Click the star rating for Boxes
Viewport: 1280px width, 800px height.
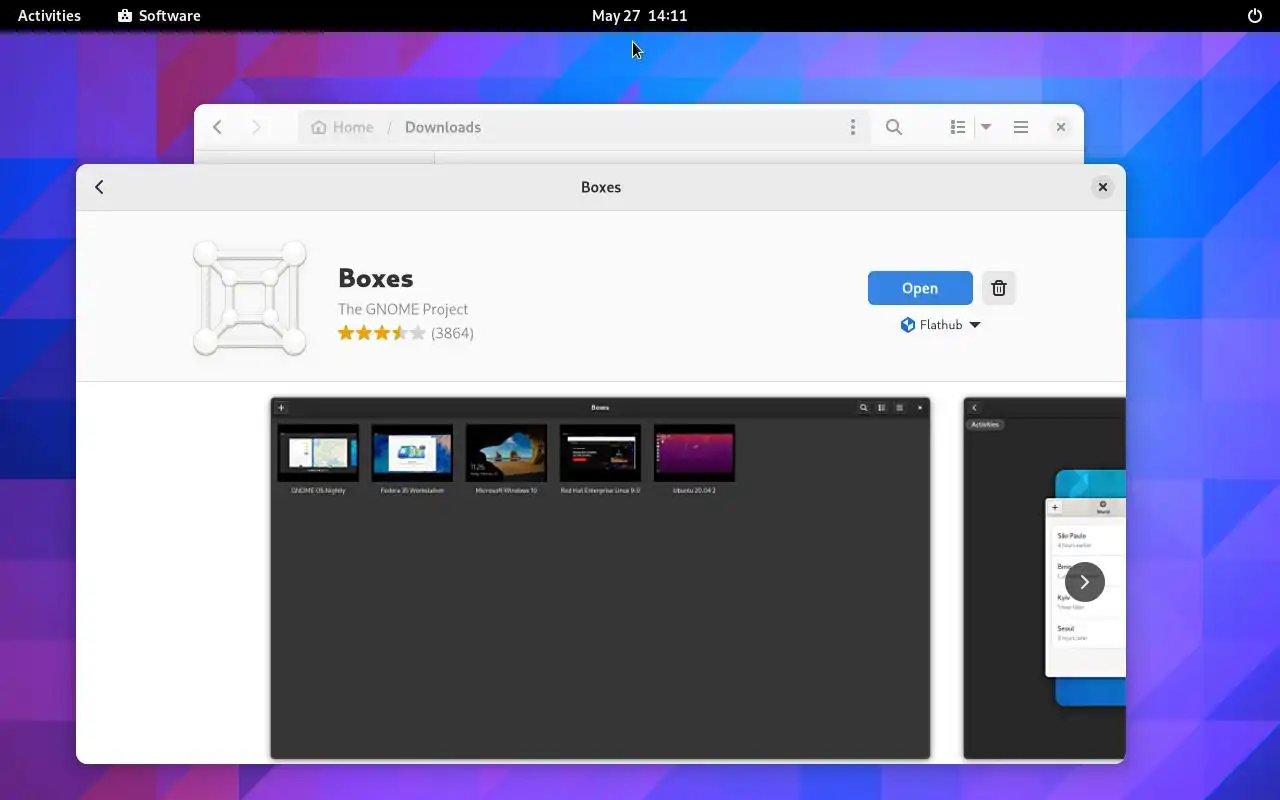coord(382,333)
